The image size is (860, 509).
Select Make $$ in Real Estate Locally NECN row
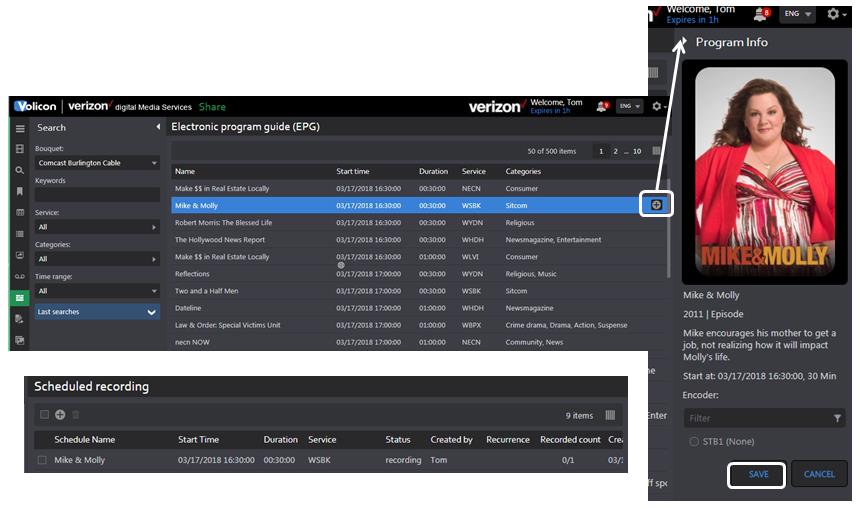point(419,188)
